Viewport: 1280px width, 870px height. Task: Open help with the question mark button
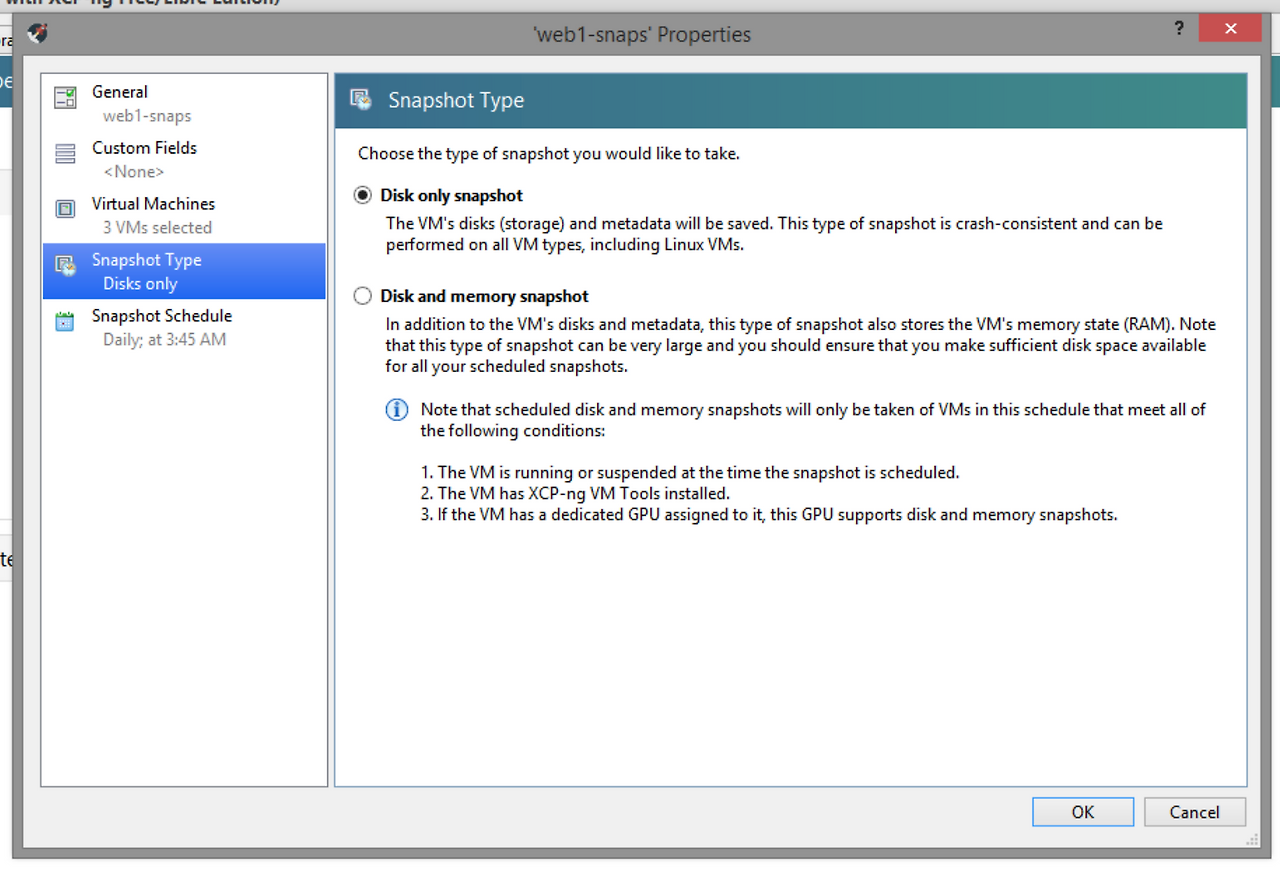click(1179, 29)
